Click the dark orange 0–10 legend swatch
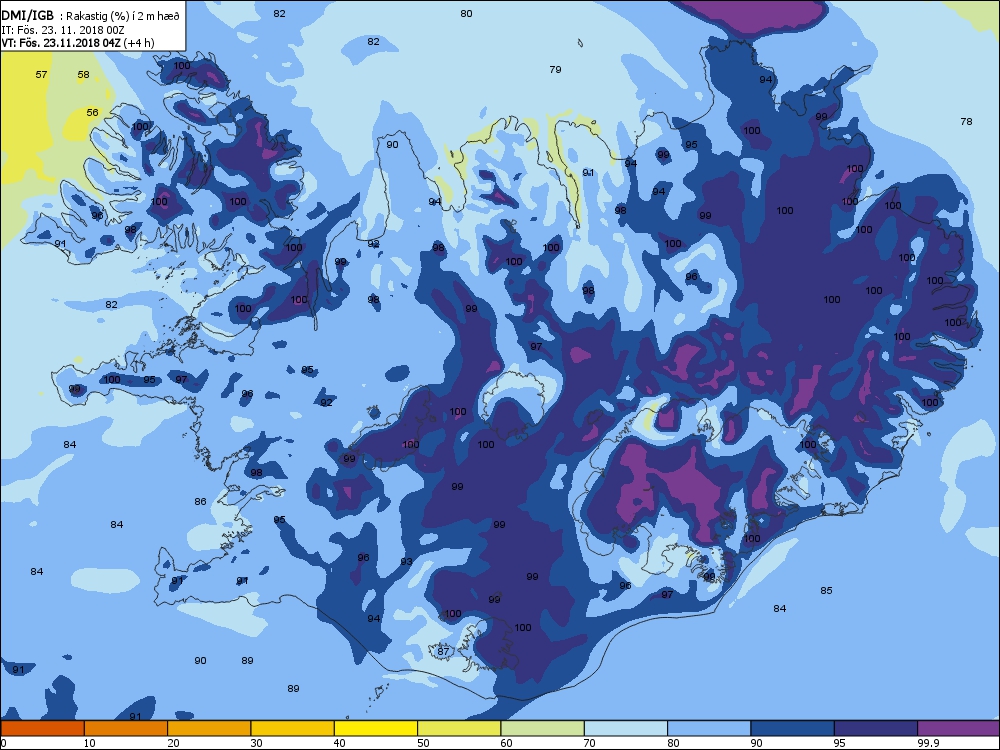 (42, 728)
